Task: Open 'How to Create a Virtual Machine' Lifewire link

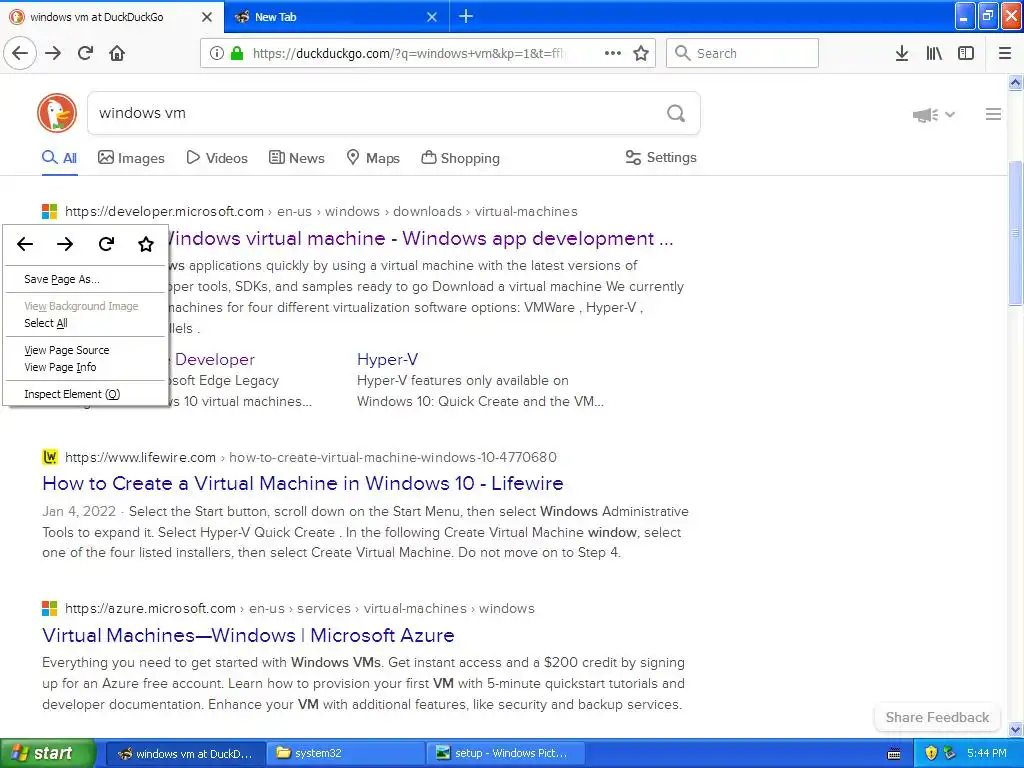Action: point(302,483)
